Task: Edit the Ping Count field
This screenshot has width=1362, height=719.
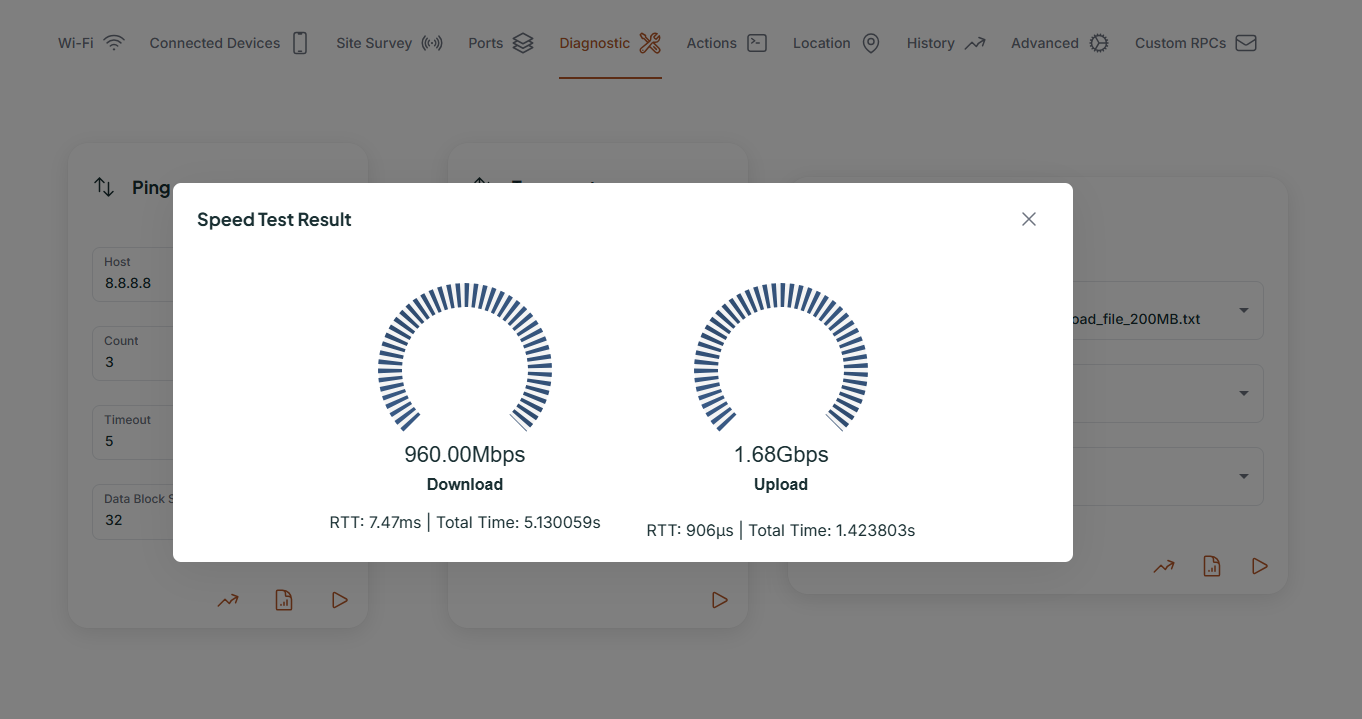Action: click(133, 353)
